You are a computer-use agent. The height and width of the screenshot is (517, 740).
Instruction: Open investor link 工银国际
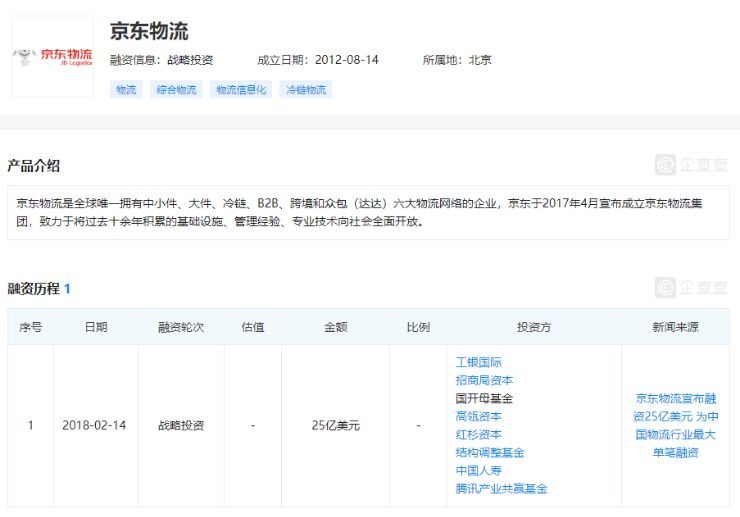[479, 362]
